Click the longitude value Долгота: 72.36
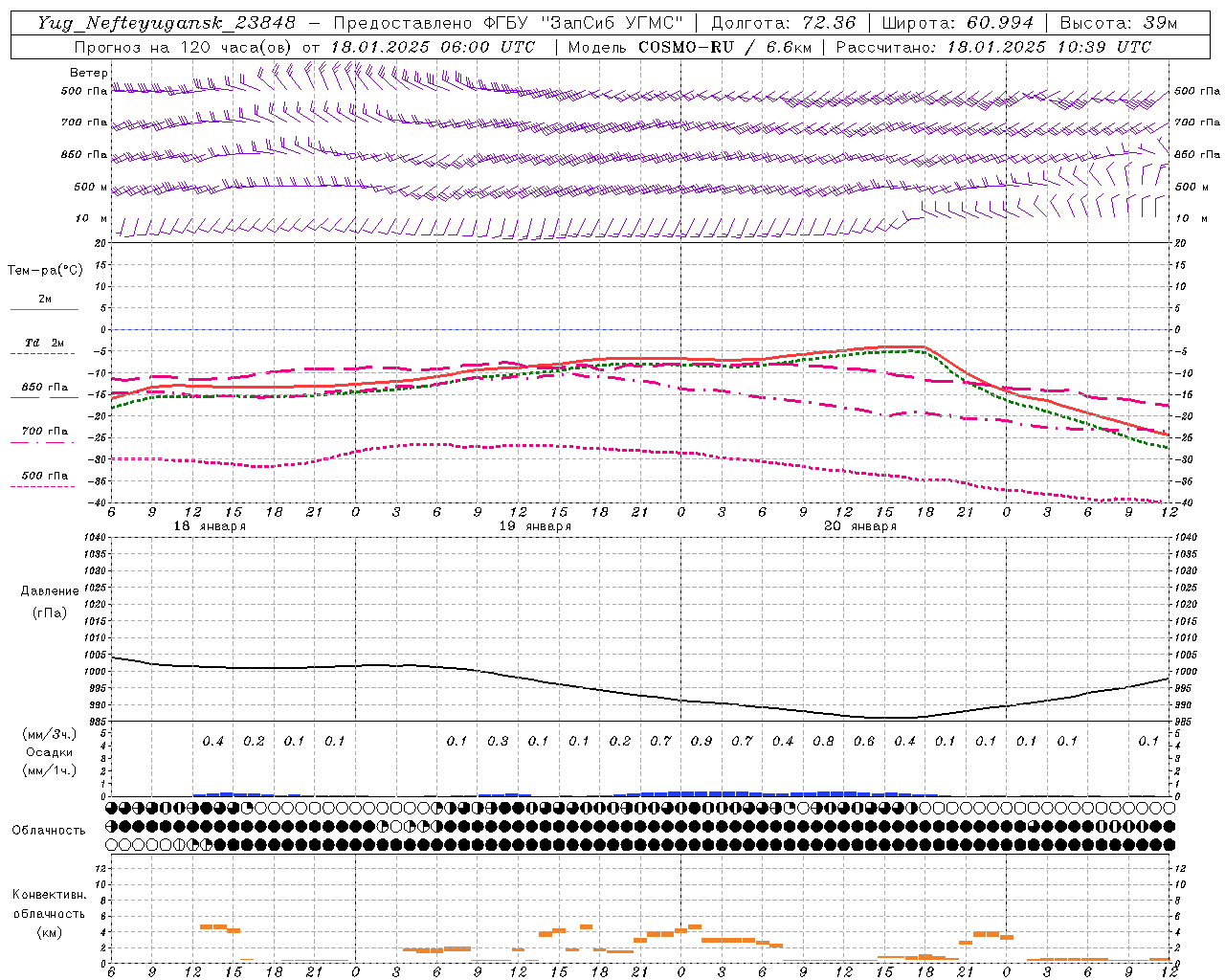Viewport: 1225px width, 980px height. (784, 23)
